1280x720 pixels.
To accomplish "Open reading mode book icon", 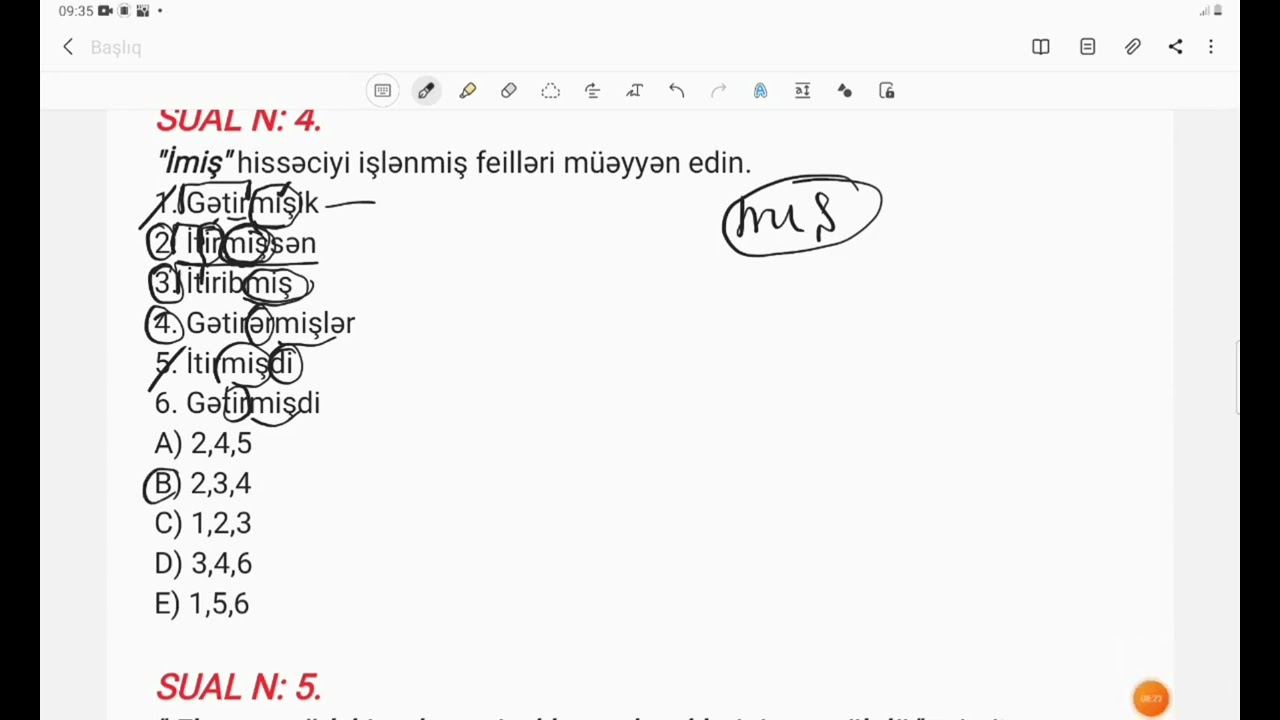I will (x=1041, y=47).
